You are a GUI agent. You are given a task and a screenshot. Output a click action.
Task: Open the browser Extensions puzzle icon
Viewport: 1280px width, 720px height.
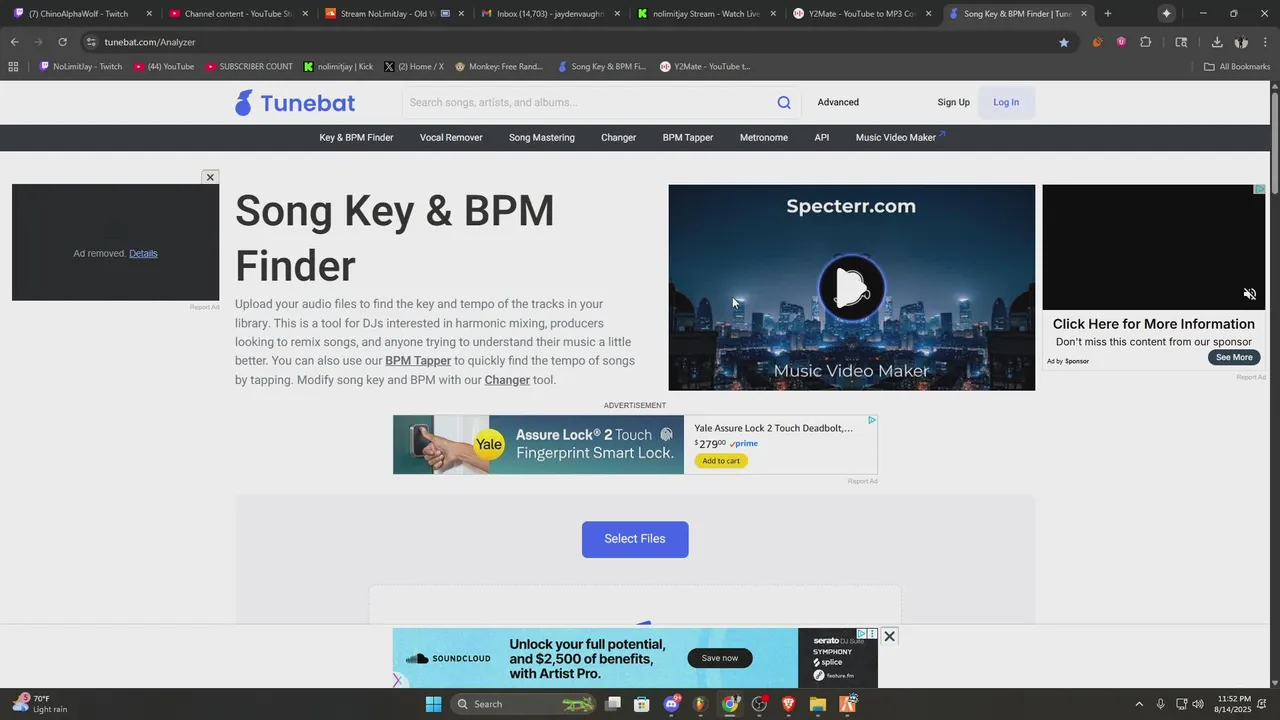[1146, 42]
